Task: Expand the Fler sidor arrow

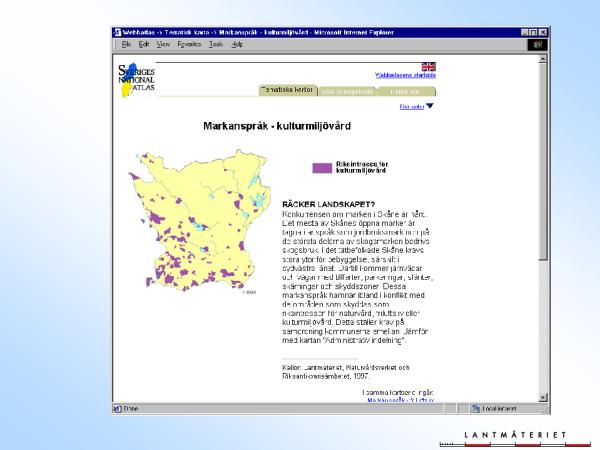Action: point(430,106)
